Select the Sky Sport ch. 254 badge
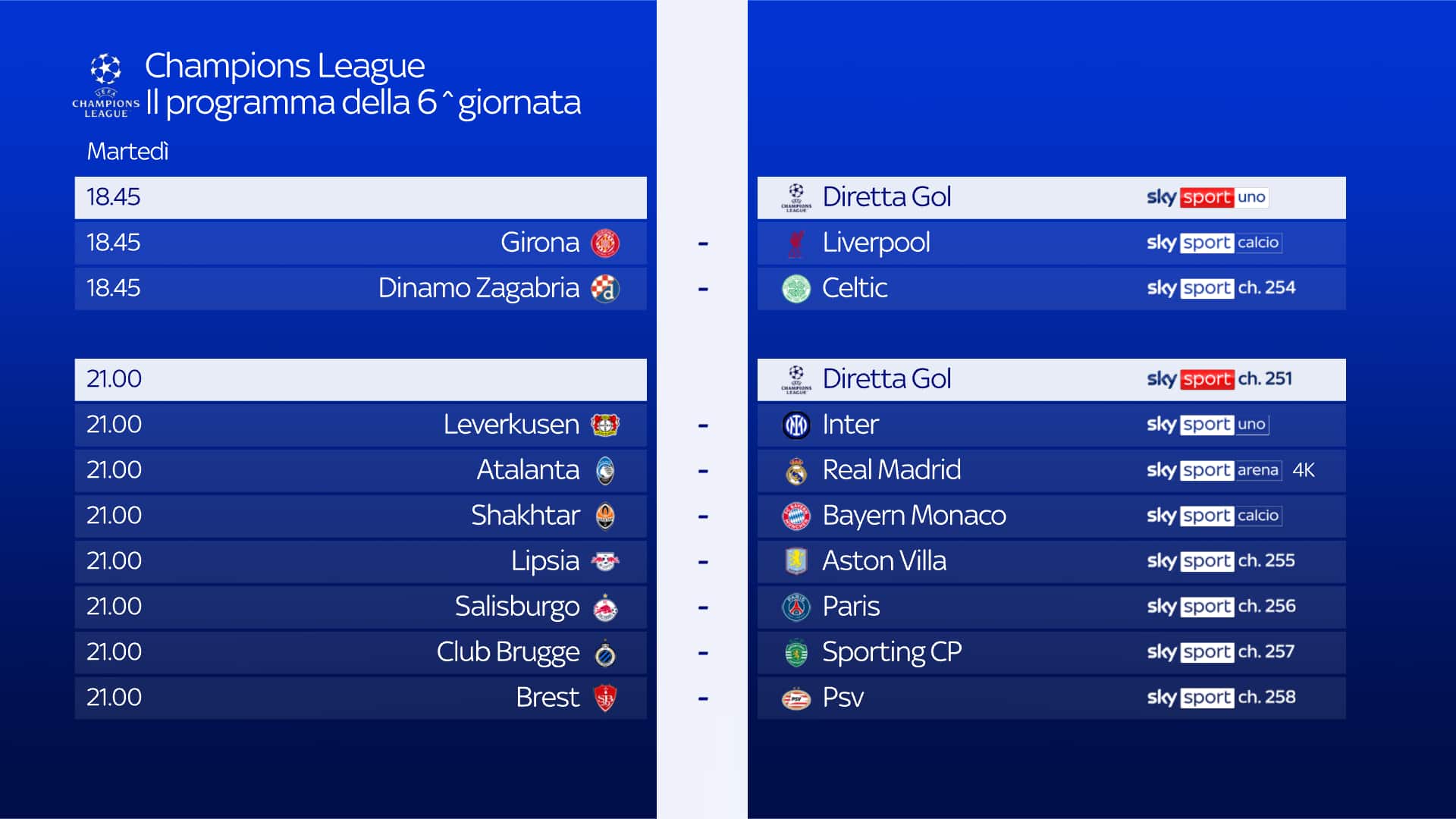Screen dimensions: 1456x819 pos(1221,288)
